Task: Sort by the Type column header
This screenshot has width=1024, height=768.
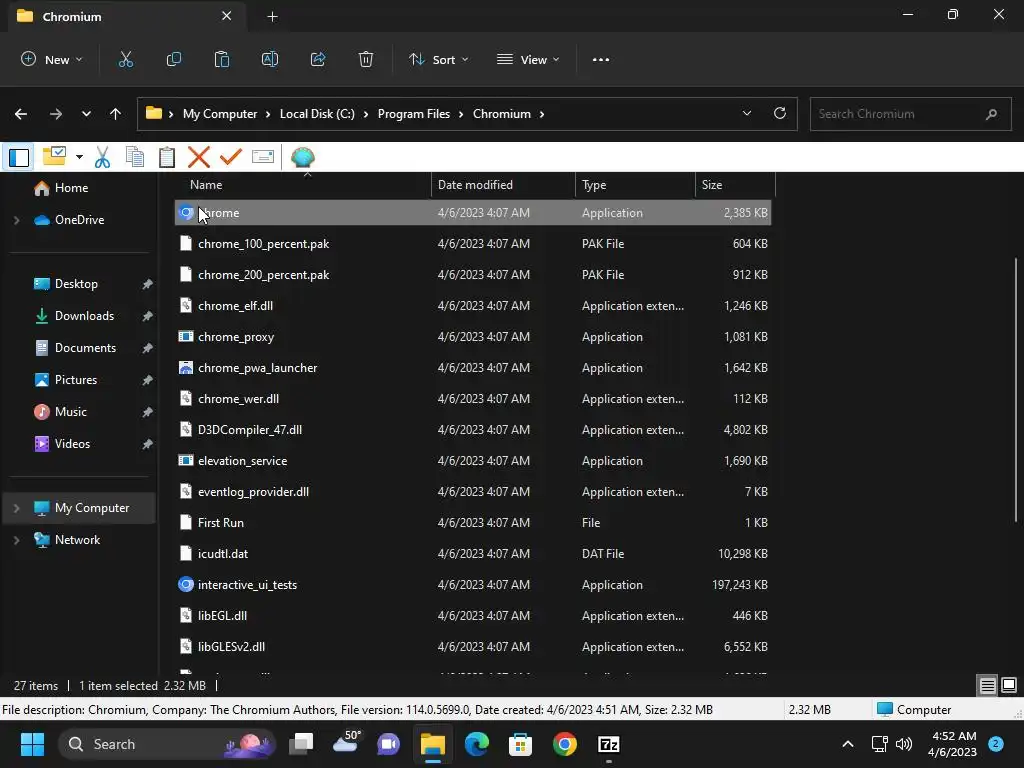Action: coord(635,185)
